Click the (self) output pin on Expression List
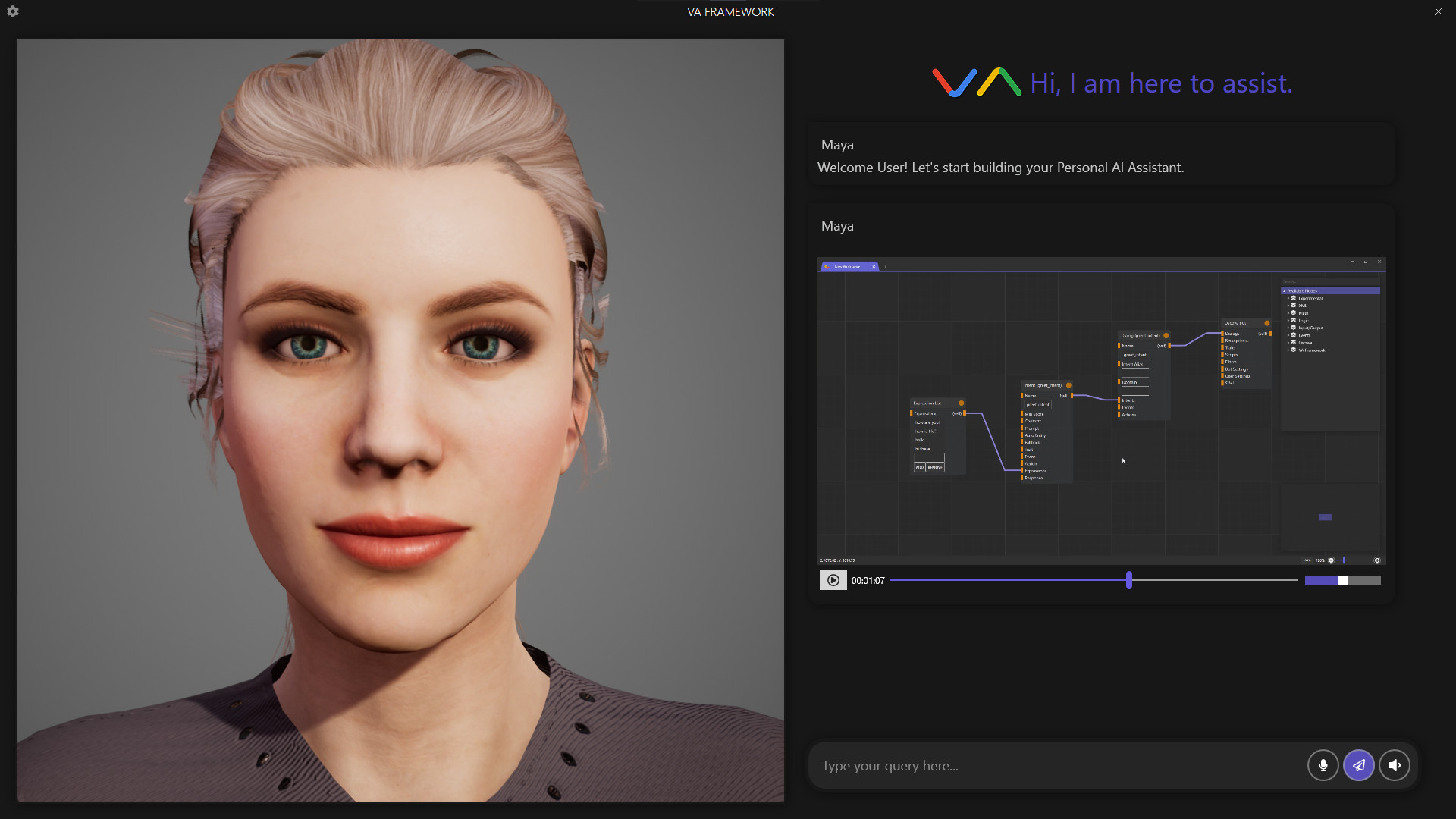The height and width of the screenshot is (819, 1456). coord(965,413)
